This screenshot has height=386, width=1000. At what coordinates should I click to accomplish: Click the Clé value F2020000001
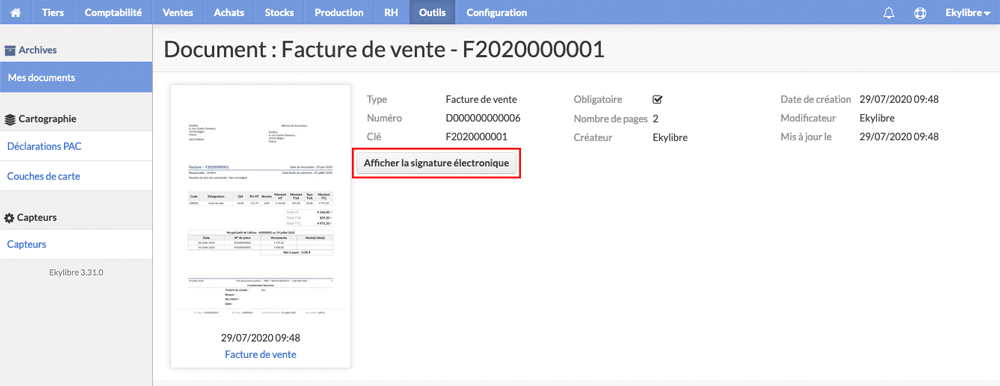coord(476,137)
